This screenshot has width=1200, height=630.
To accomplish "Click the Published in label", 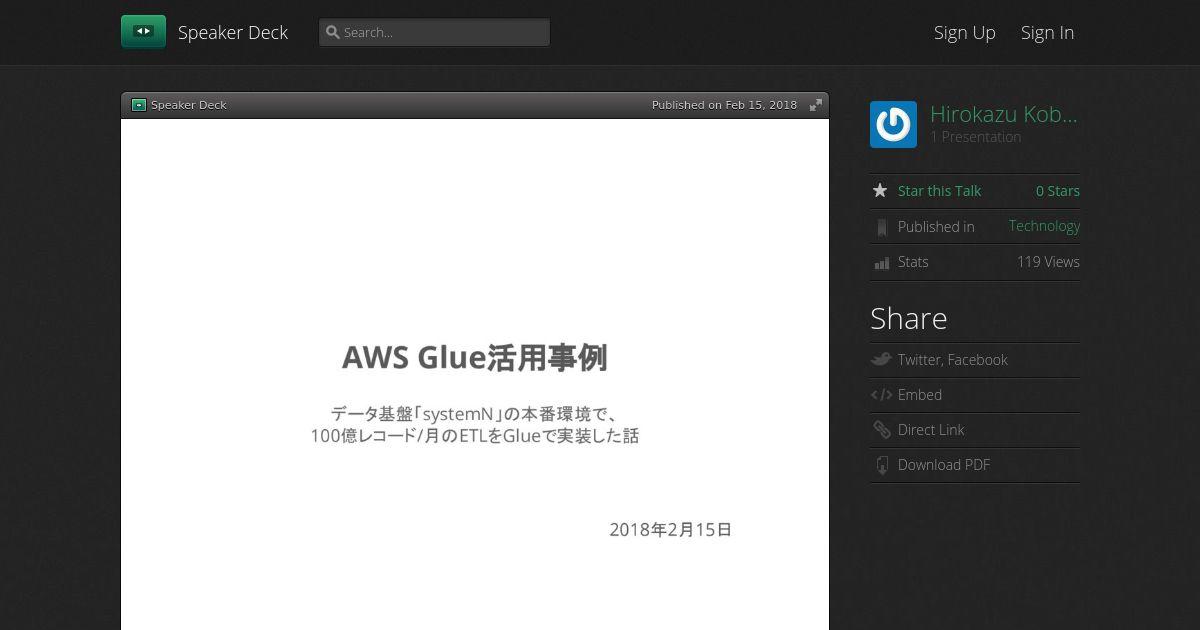I will 936,227.
